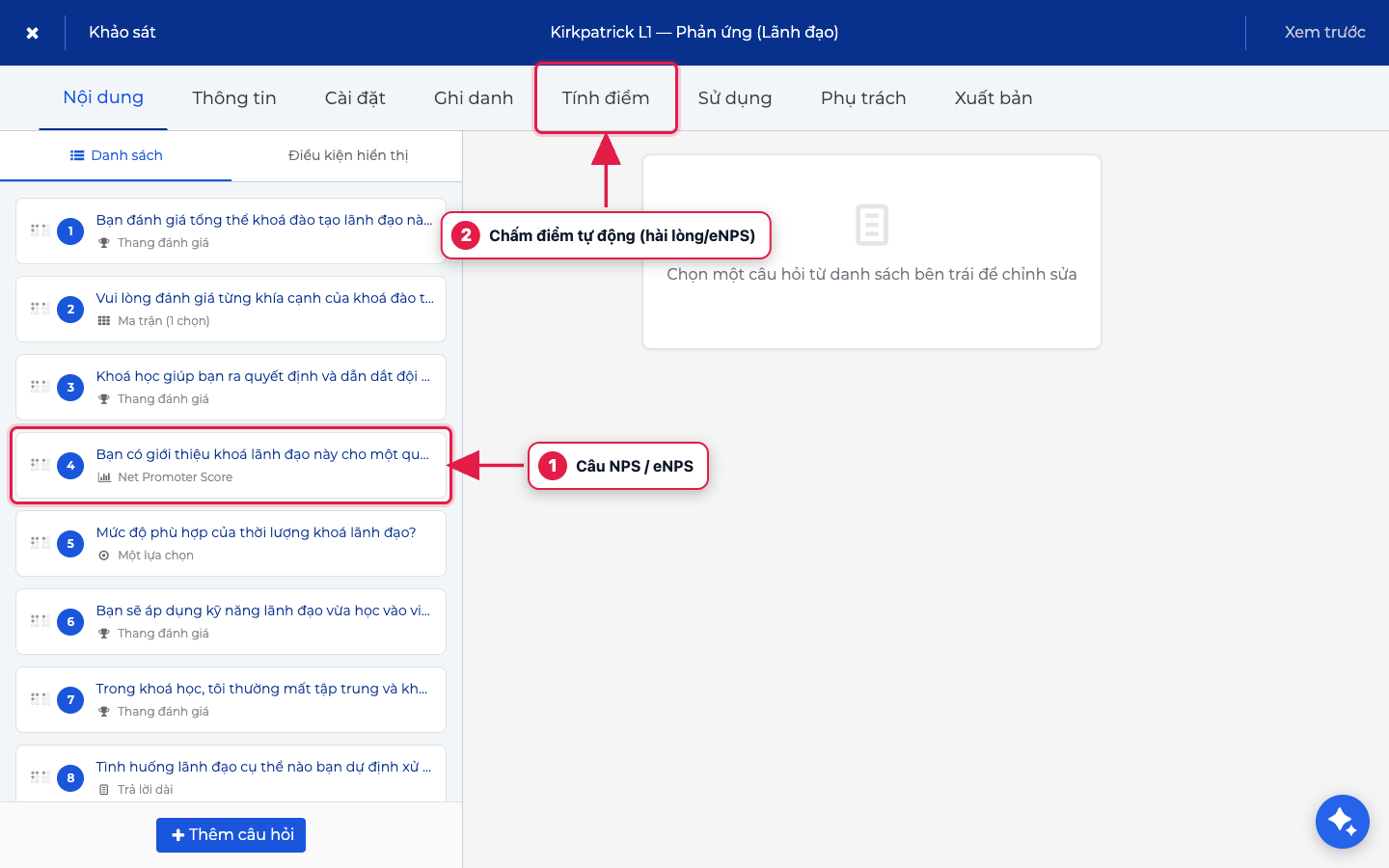Image resolution: width=1389 pixels, height=868 pixels.
Task: Click number badge 6 in question list
Action: point(70,622)
